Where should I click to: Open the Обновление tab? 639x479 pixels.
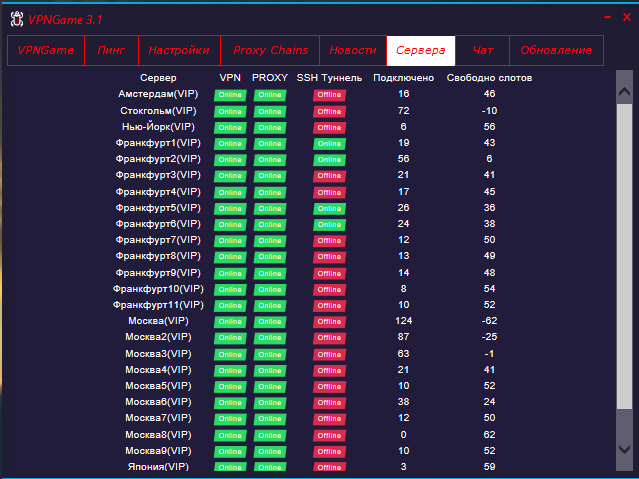coord(556,50)
